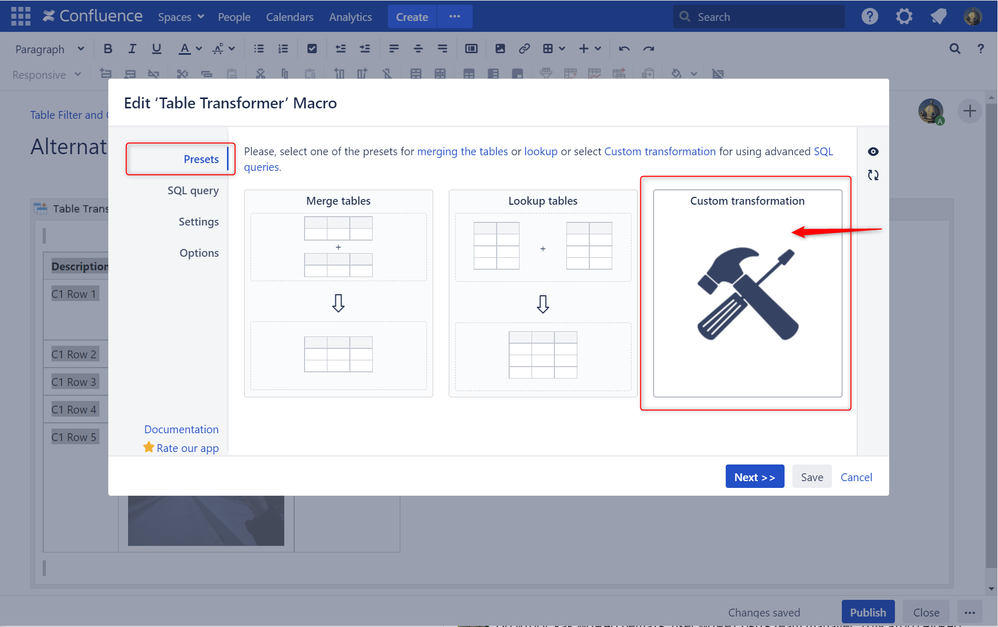998x627 pixels.
Task: Click the redo arrow
Action: click(648, 49)
